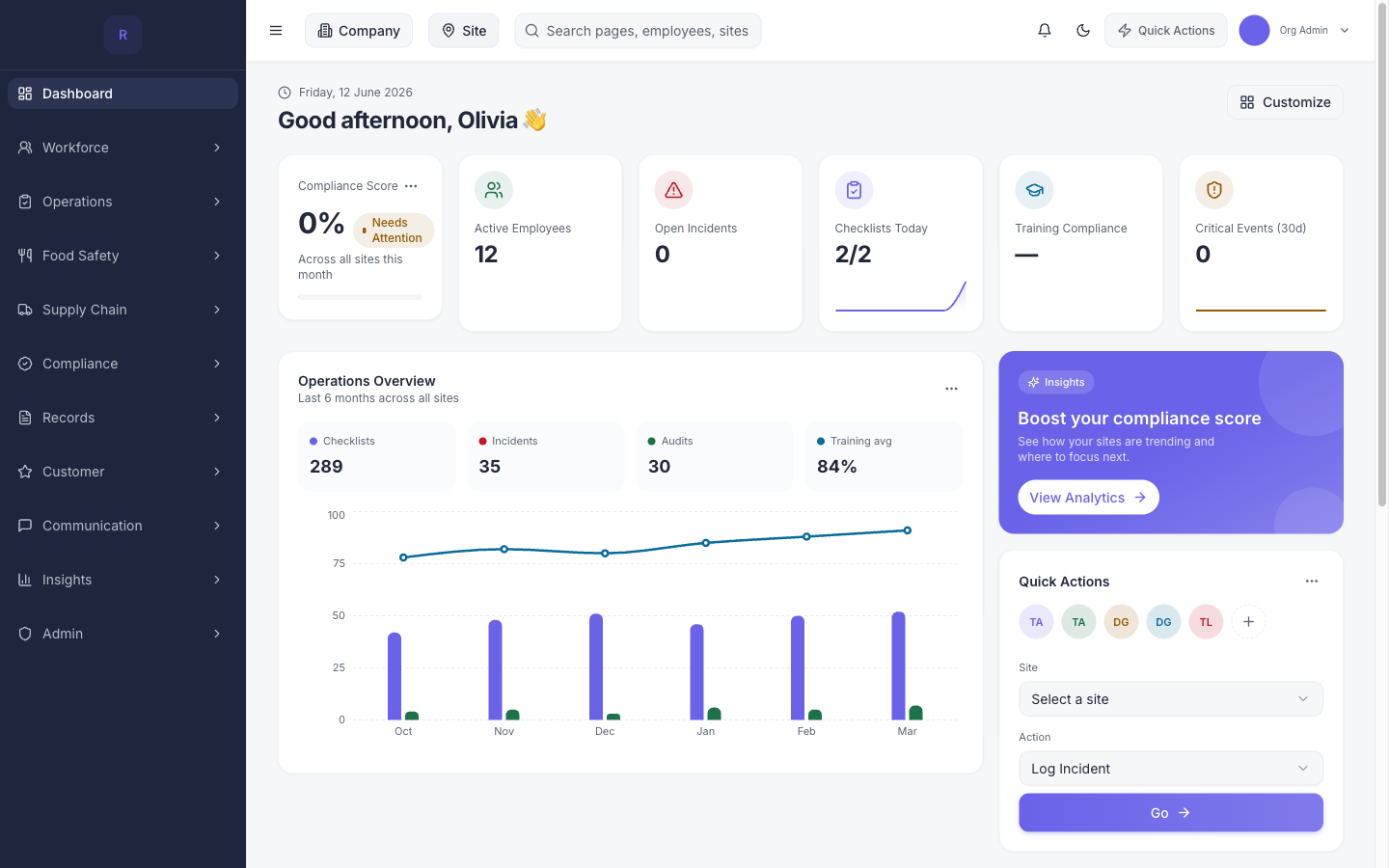This screenshot has width=1389, height=868.
Task: Click the Customize dashboard button
Action: 1285,102
